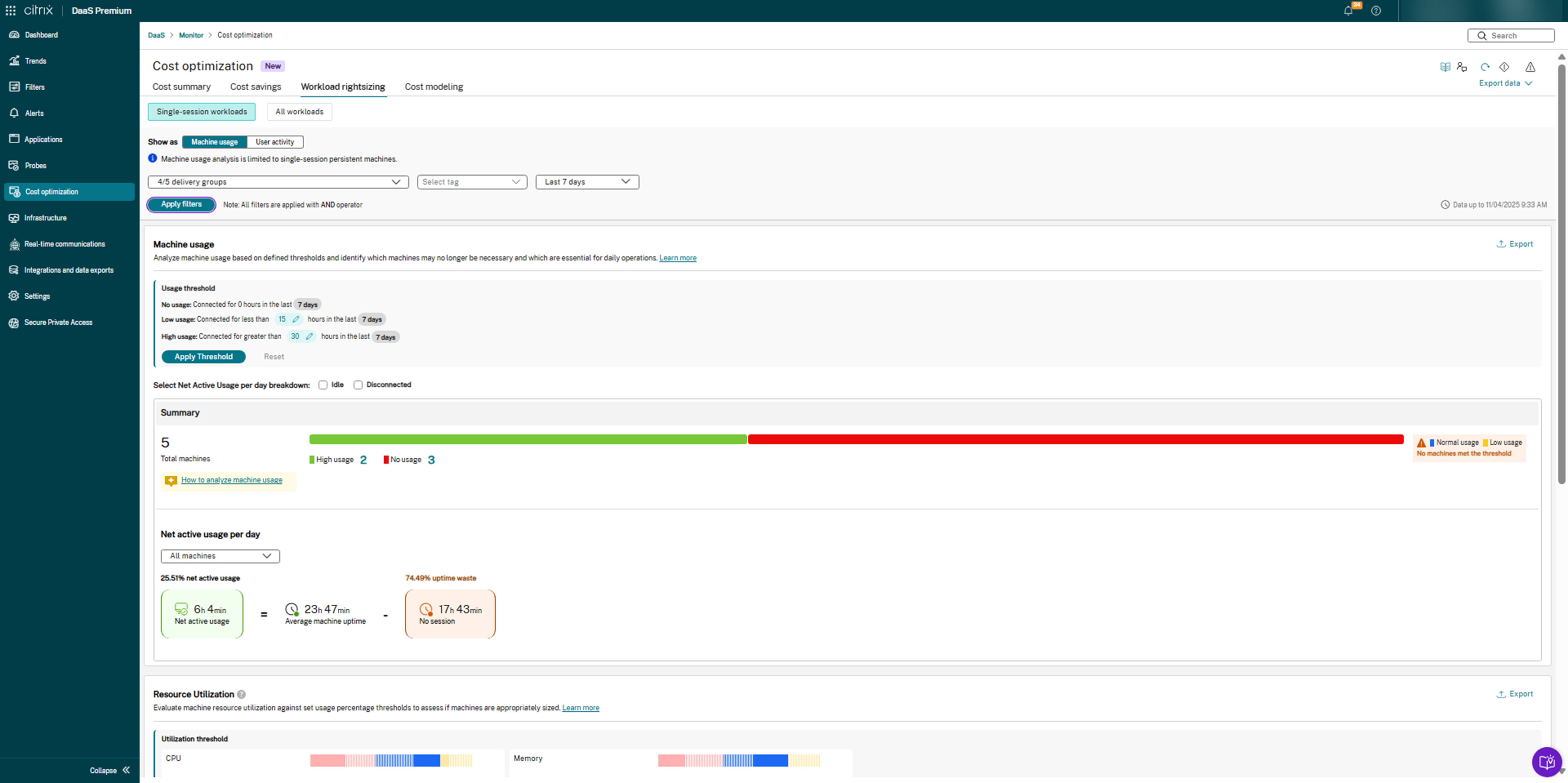Open the 4/5 delivery groups dropdown
1568x783 pixels.
click(278, 181)
